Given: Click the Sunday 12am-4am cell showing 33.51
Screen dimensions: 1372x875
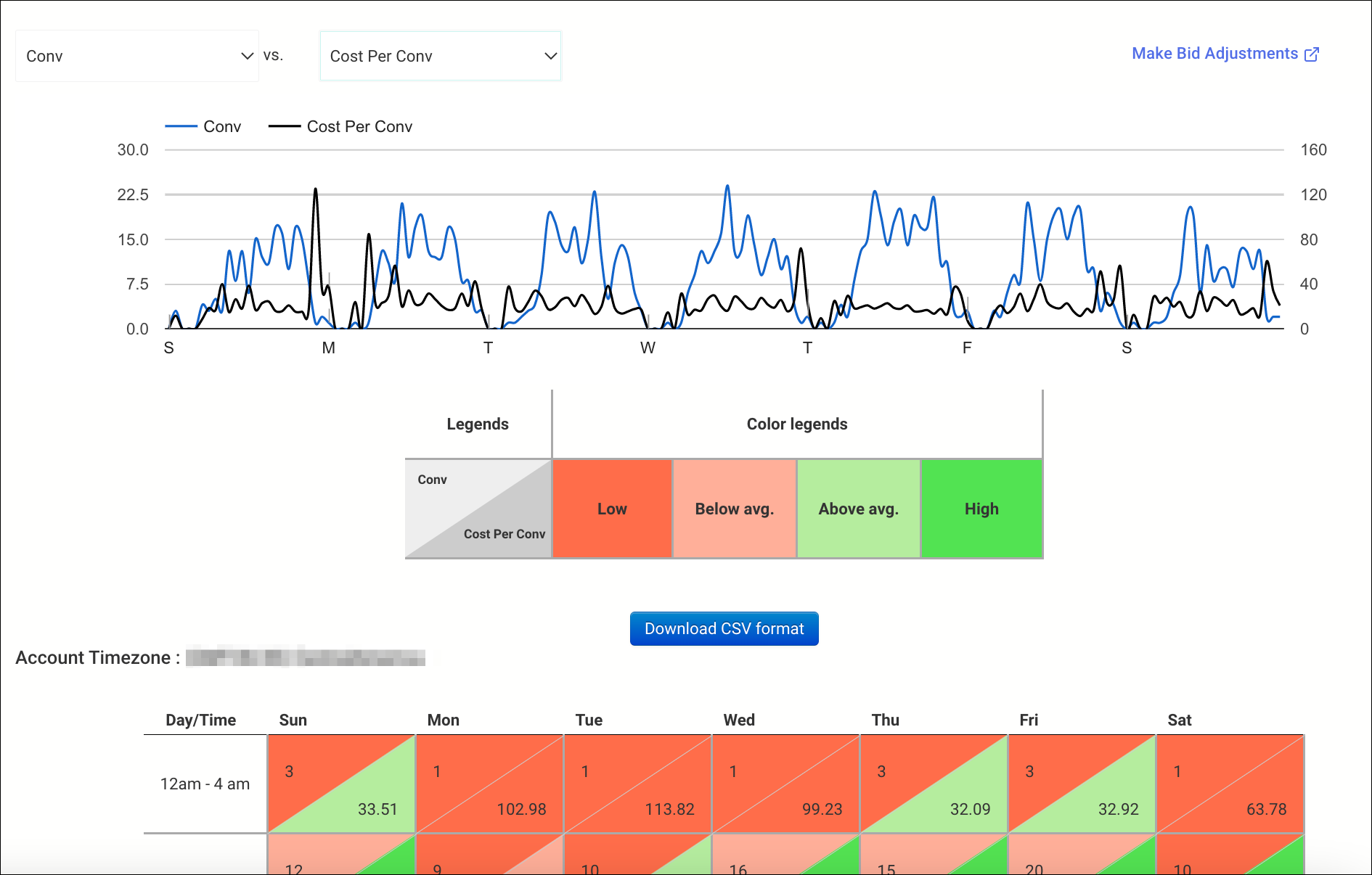Looking at the screenshot, I should (341, 784).
